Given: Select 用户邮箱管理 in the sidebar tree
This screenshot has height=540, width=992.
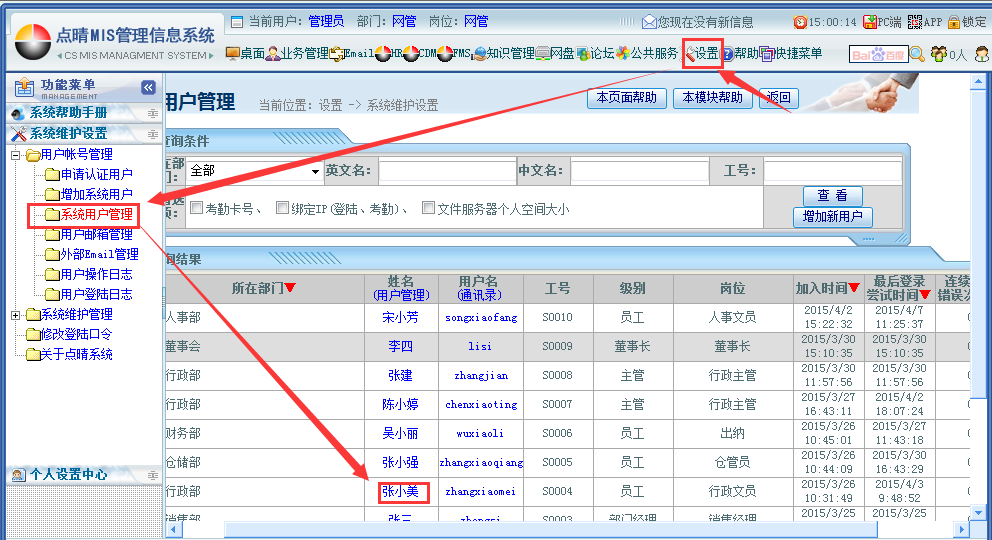Looking at the screenshot, I should tap(96, 234).
